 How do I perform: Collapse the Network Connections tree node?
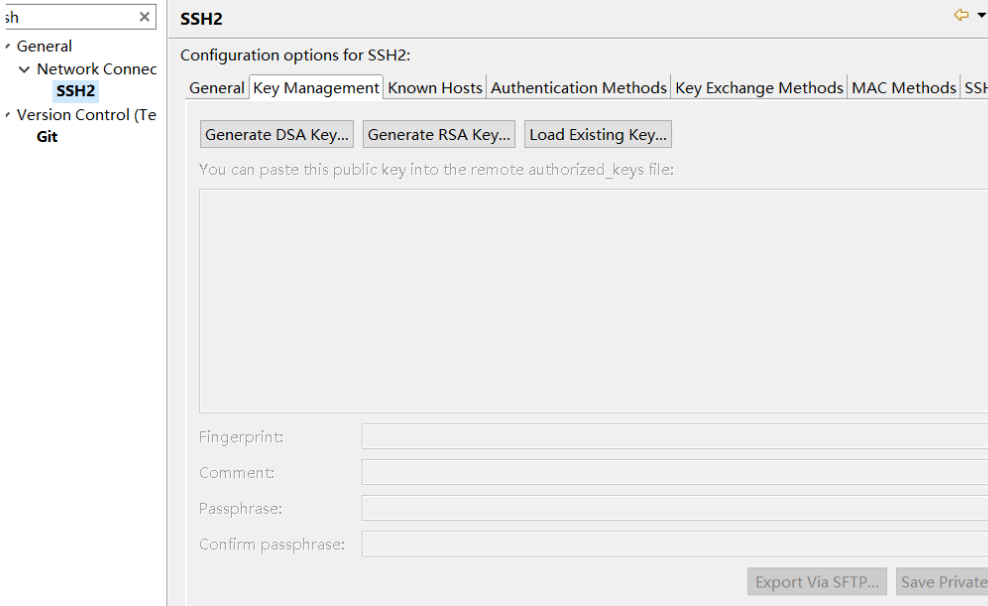click(24, 69)
